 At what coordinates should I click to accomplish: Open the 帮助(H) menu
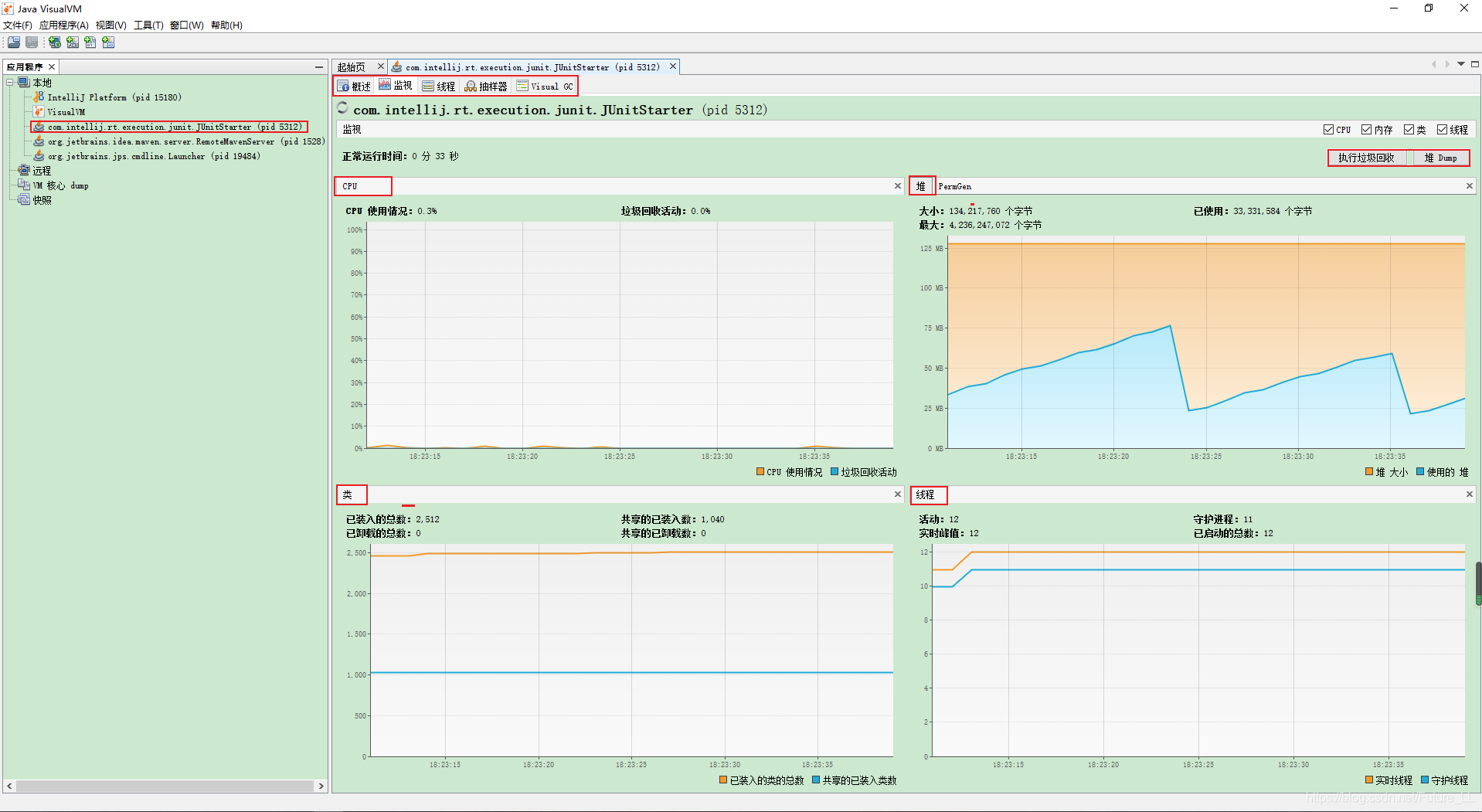coord(226,25)
